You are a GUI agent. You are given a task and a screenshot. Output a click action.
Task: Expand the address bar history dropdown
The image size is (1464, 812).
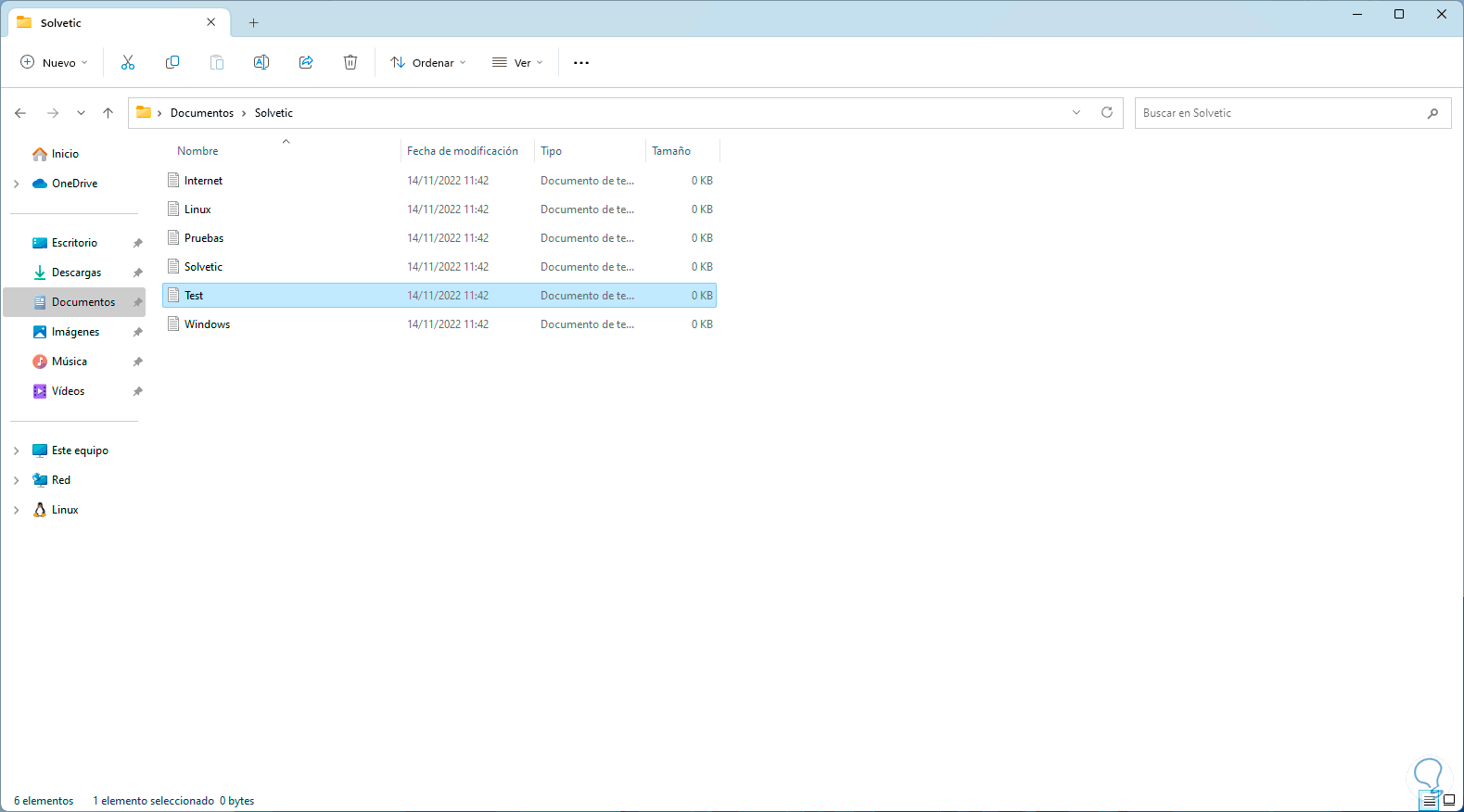click(x=1076, y=113)
